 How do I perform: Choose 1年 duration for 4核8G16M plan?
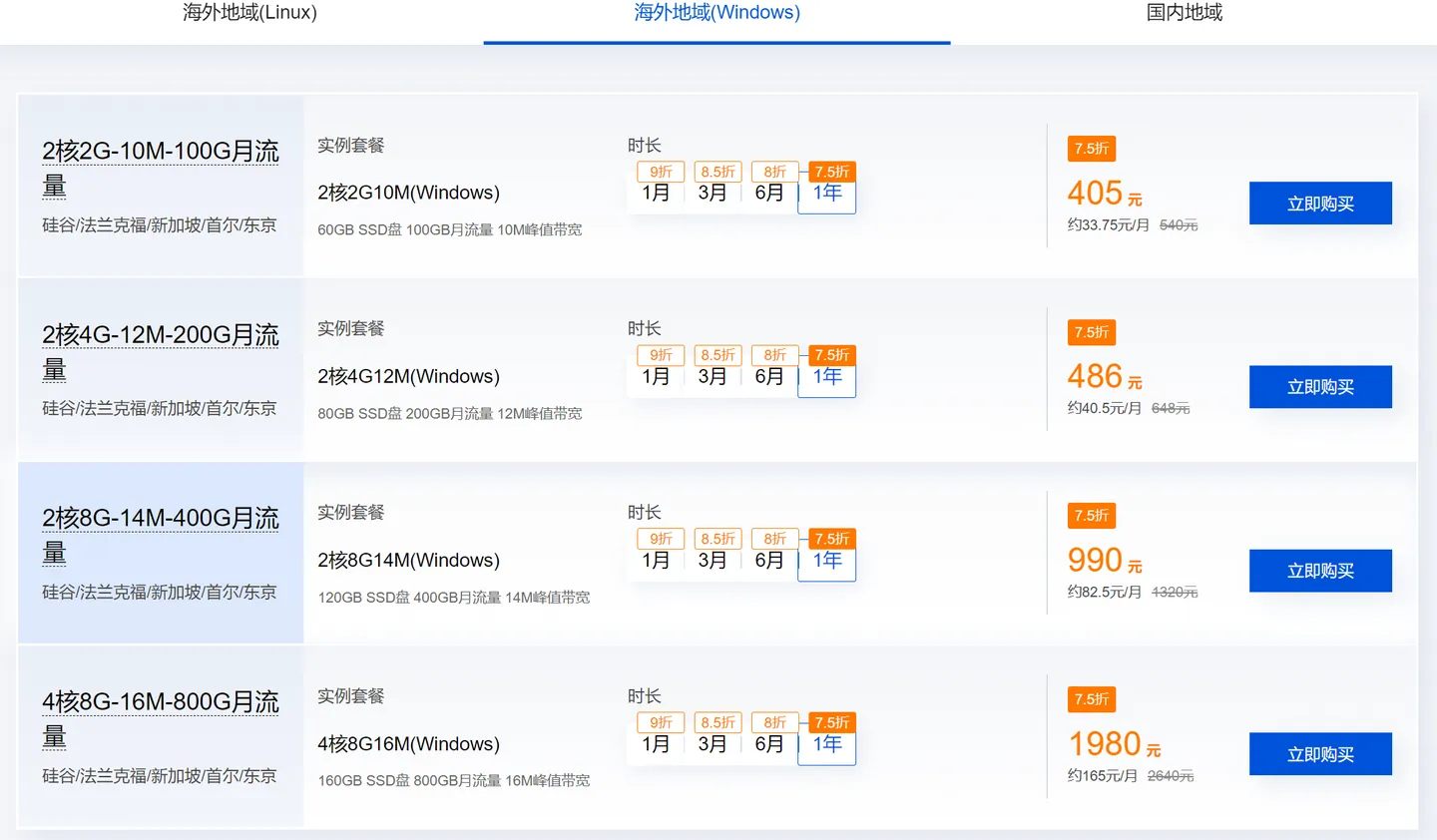point(827,743)
